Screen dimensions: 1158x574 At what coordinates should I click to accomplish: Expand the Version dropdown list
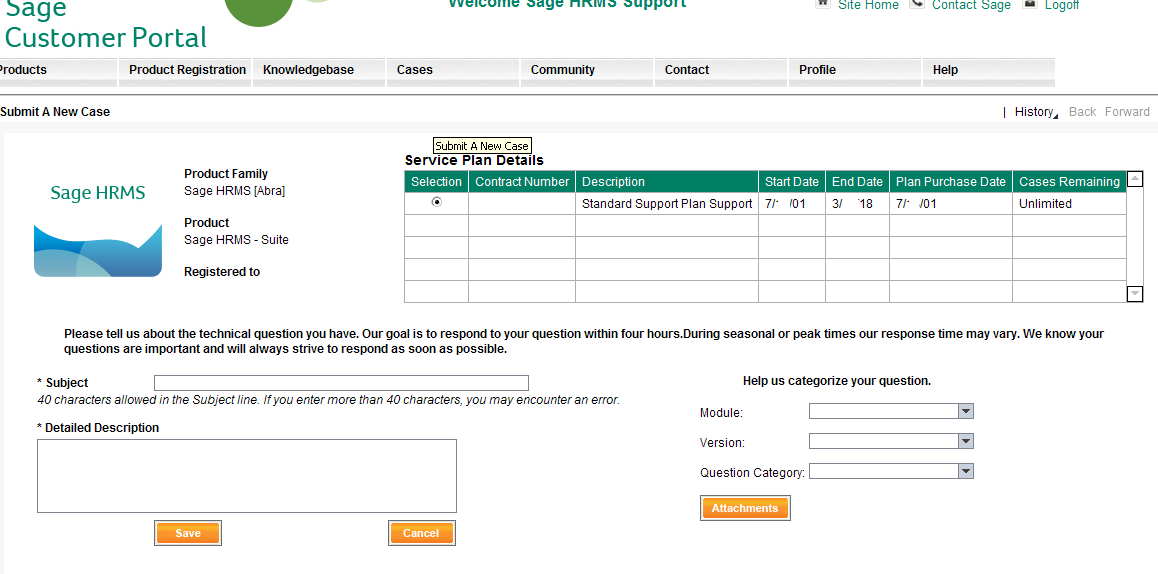click(965, 441)
